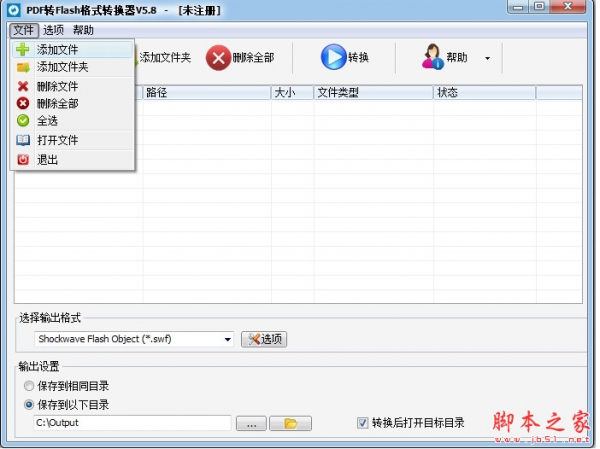Image resolution: width=600 pixels, height=449 pixels.
Task: Sort by the 路径 column header
Action: coord(207,93)
